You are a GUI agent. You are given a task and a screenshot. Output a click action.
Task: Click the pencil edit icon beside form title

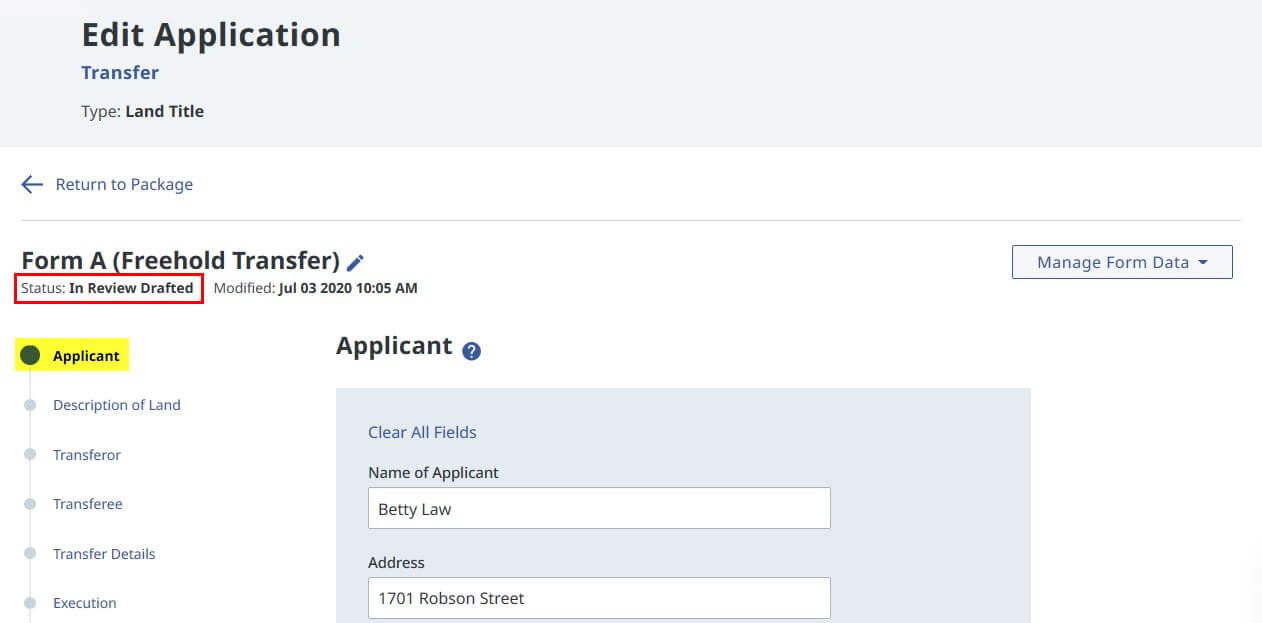355,263
